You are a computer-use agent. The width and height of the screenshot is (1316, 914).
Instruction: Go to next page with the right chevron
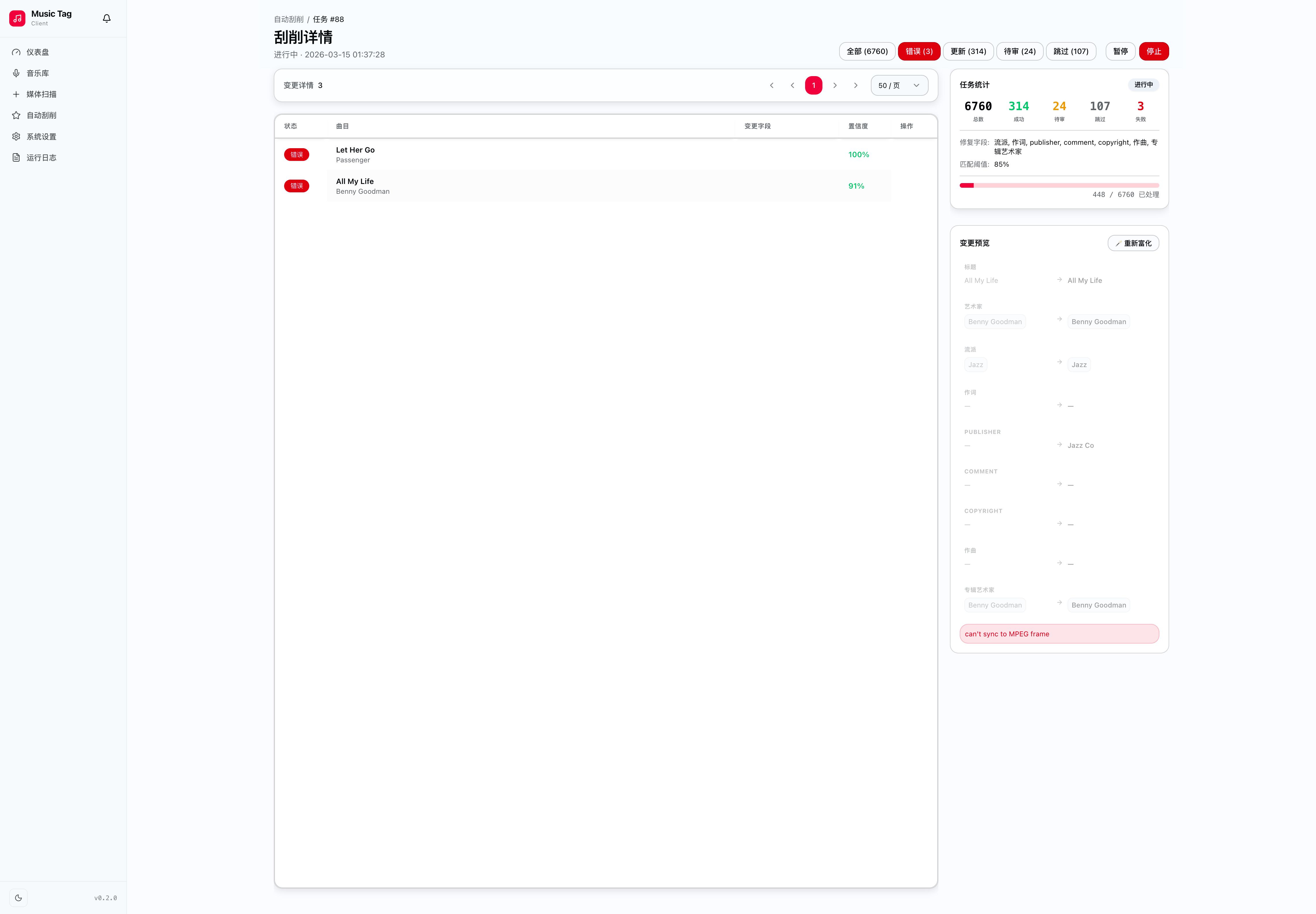coord(835,85)
